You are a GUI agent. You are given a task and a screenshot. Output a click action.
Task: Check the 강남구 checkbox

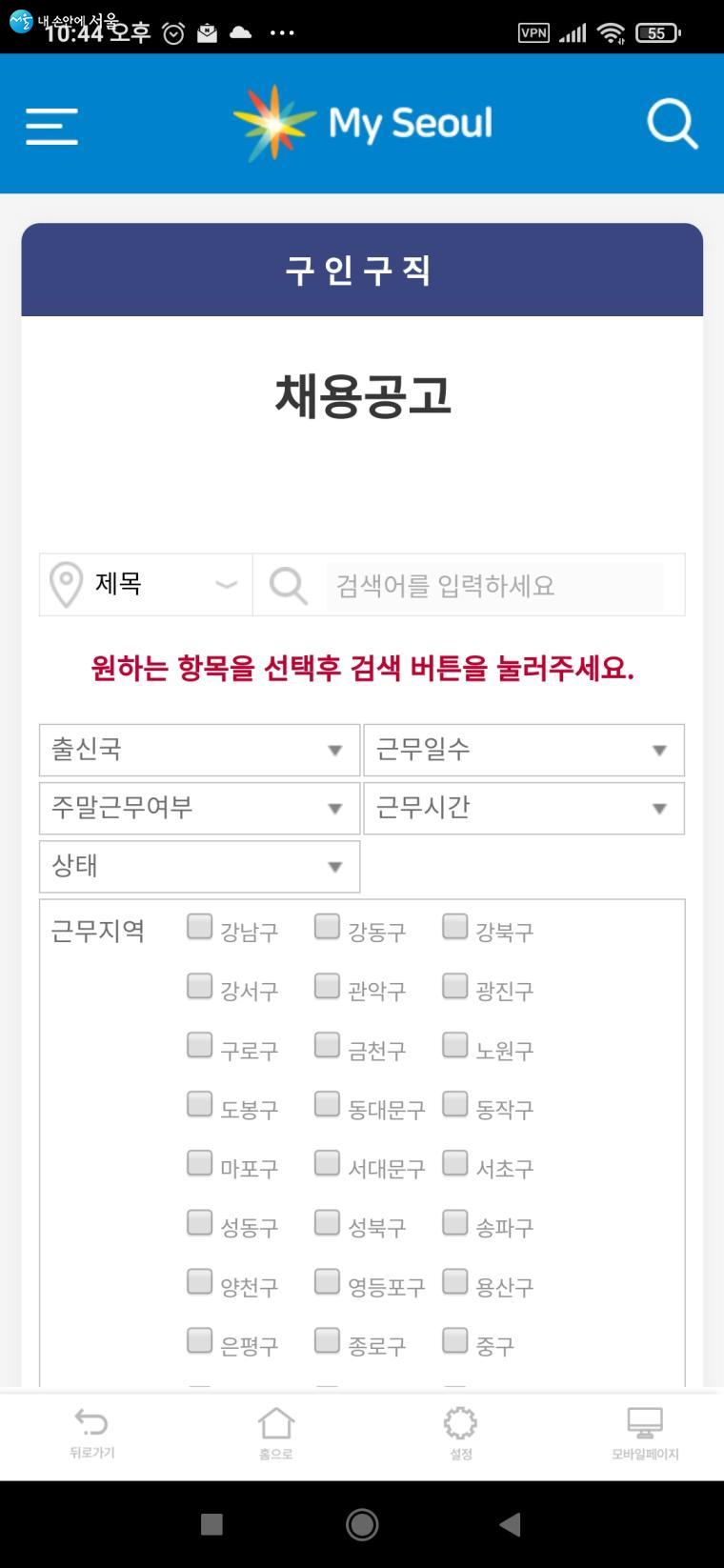point(199,927)
